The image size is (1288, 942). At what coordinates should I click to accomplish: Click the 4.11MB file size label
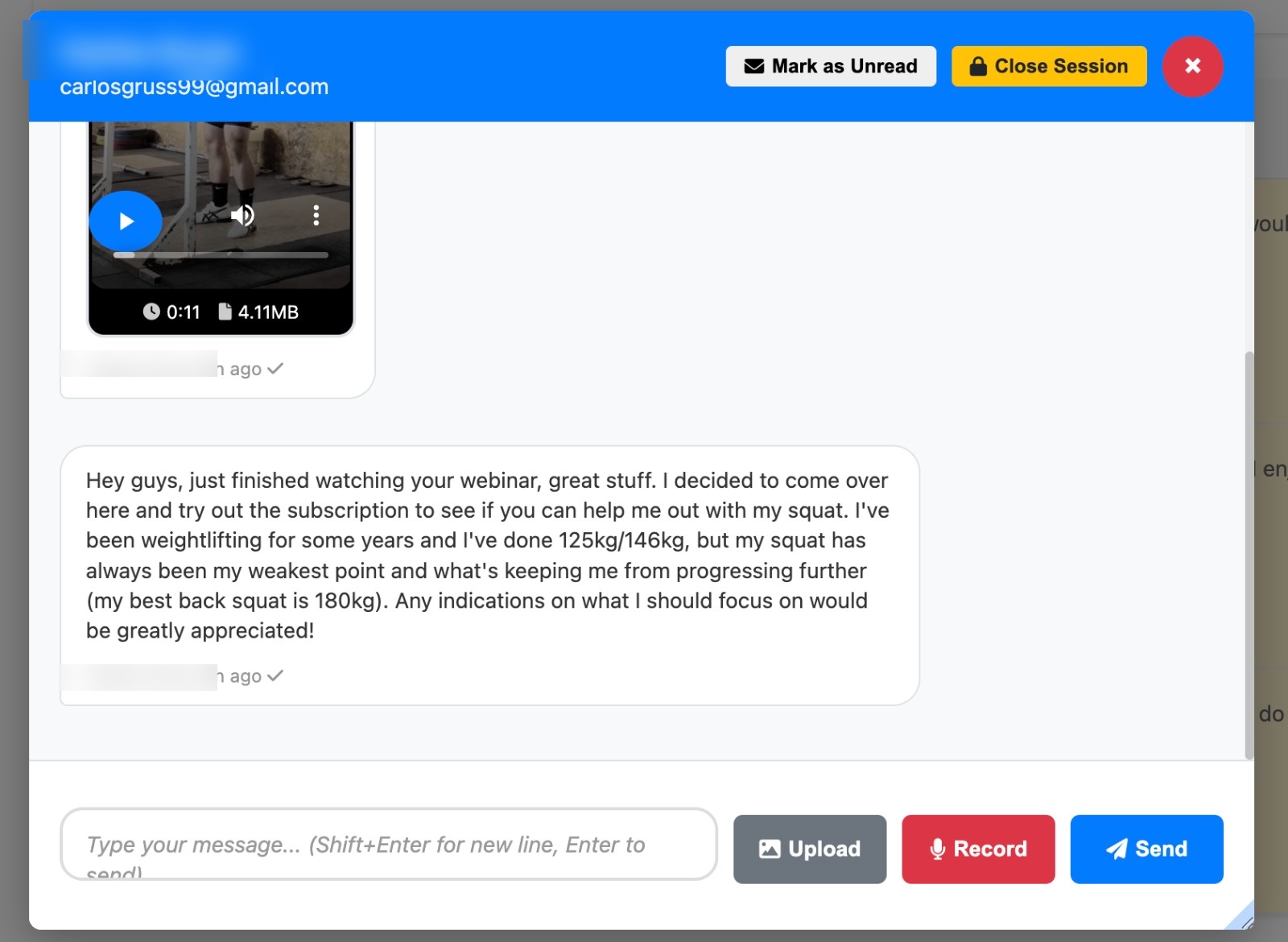pyautogui.click(x=258, y=312)
